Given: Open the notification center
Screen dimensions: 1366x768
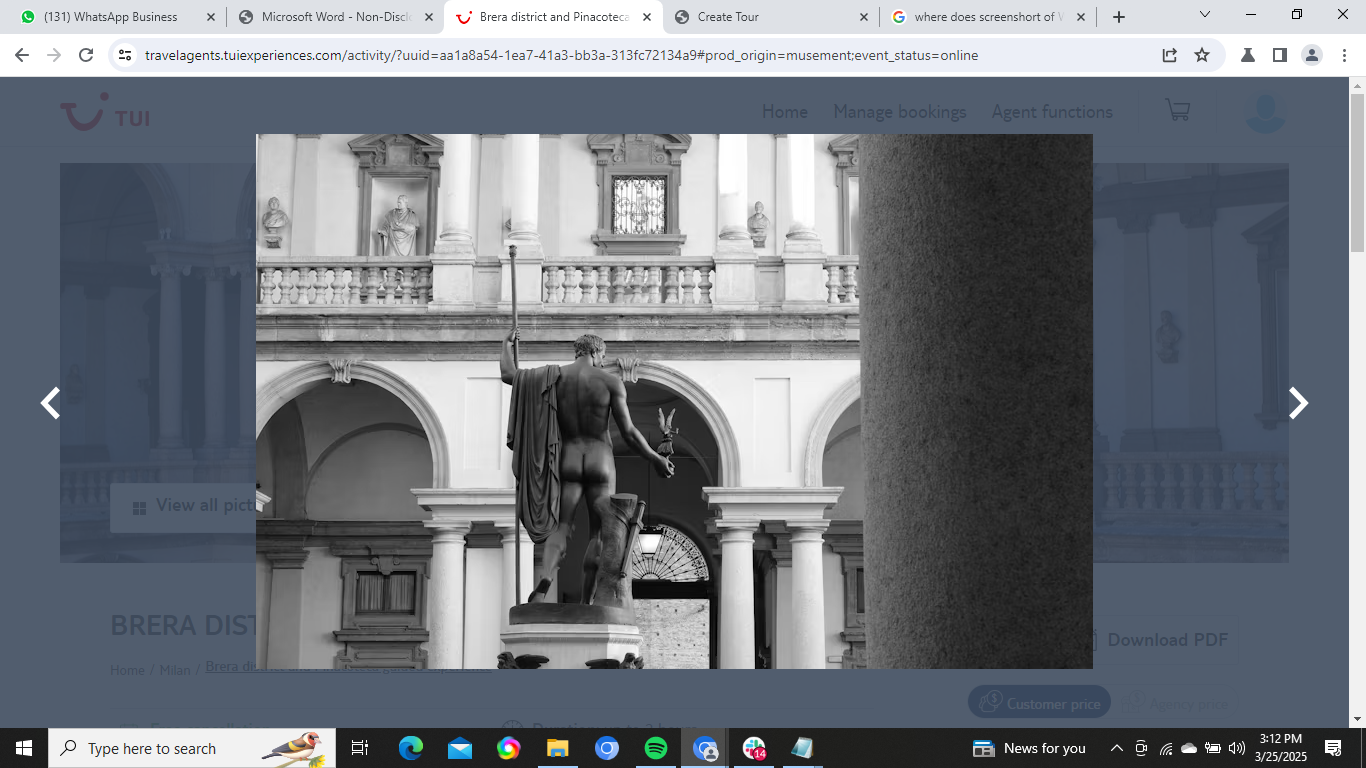Looking at the screenshot, I should tap(1332, 748).
